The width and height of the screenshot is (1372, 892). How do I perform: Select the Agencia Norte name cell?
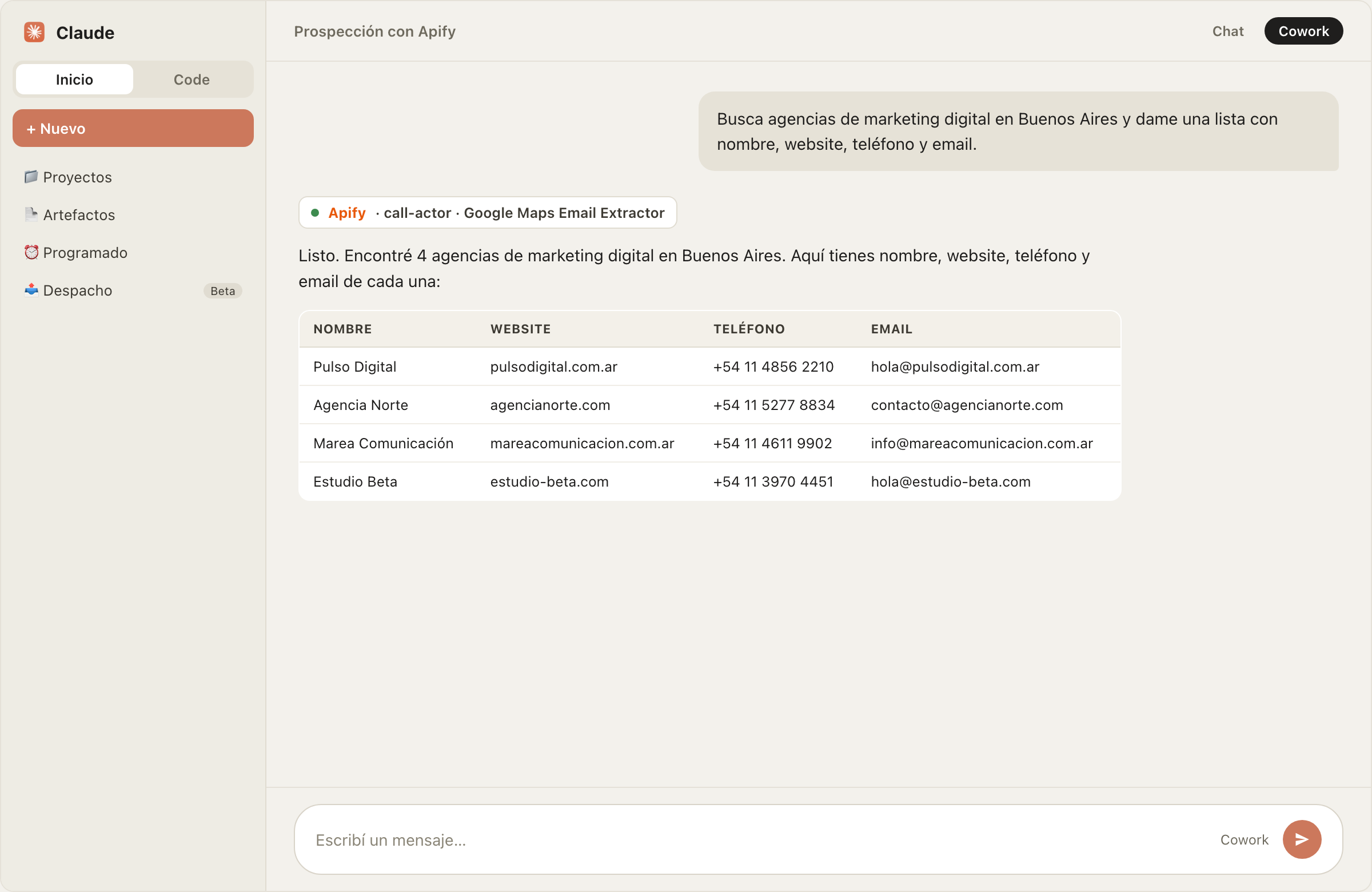(360, 405)
